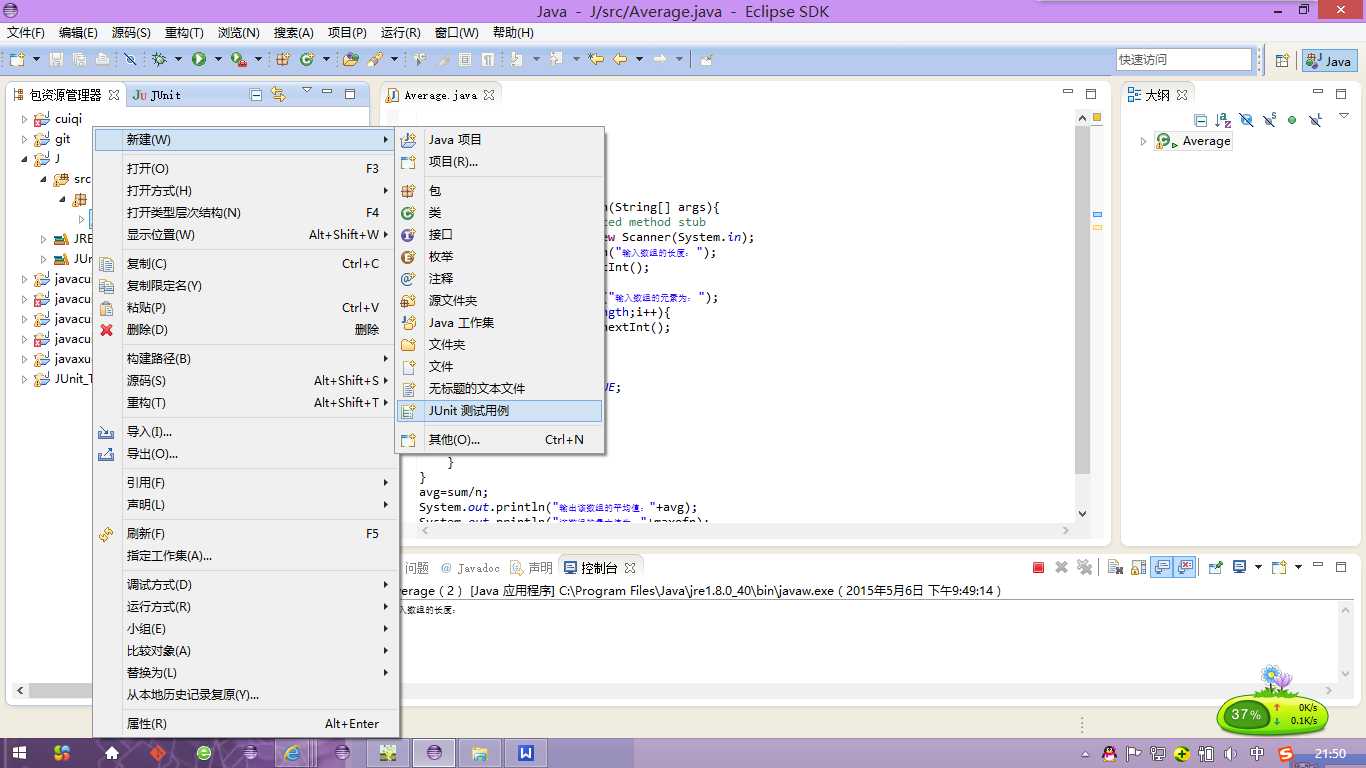Click the New Java Package toolbar icon
The height and width of the screenshot is (768, 1366).
[x=283, y=59]
